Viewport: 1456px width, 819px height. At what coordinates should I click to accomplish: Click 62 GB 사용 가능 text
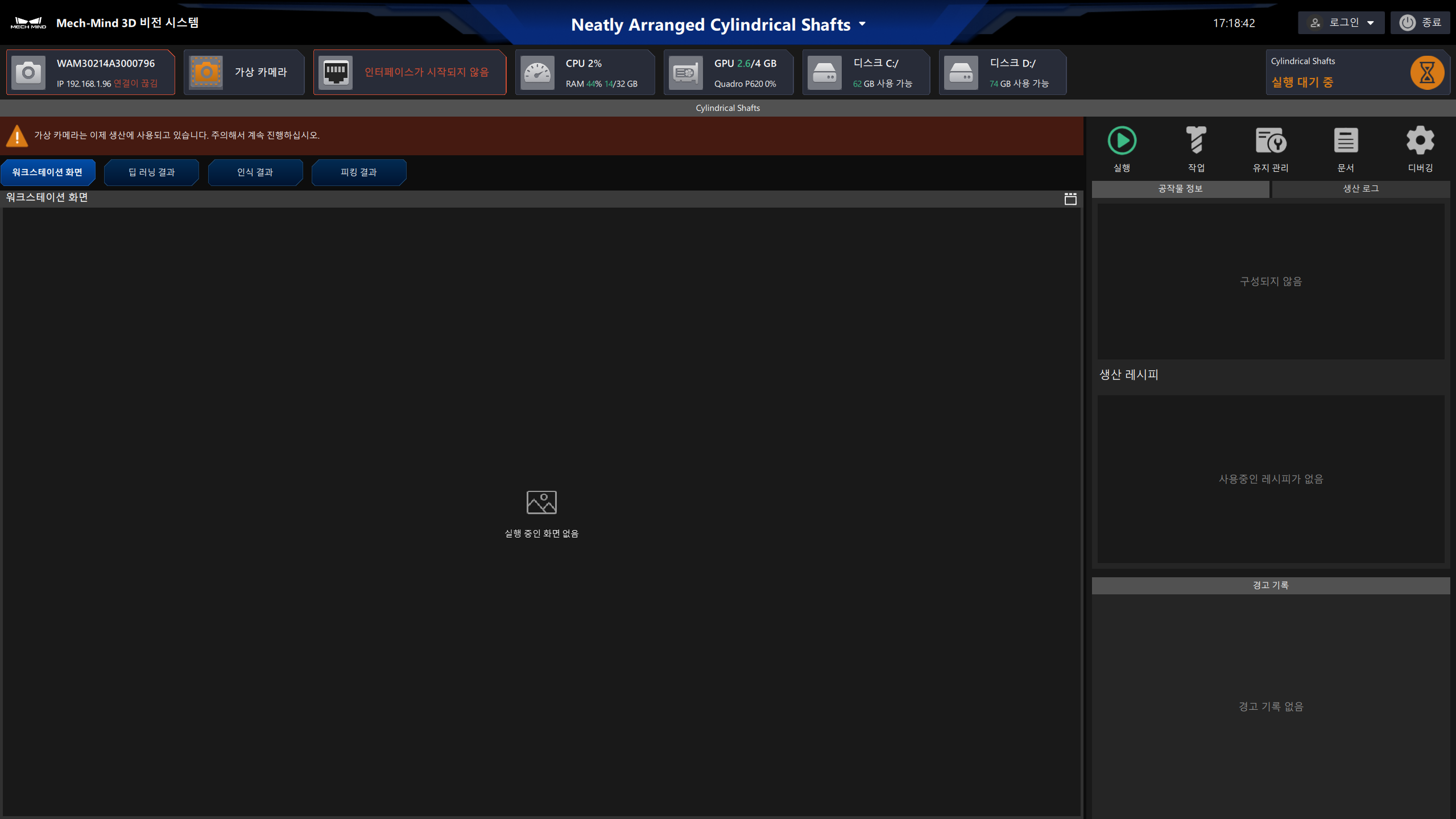(x=882, y=84)
